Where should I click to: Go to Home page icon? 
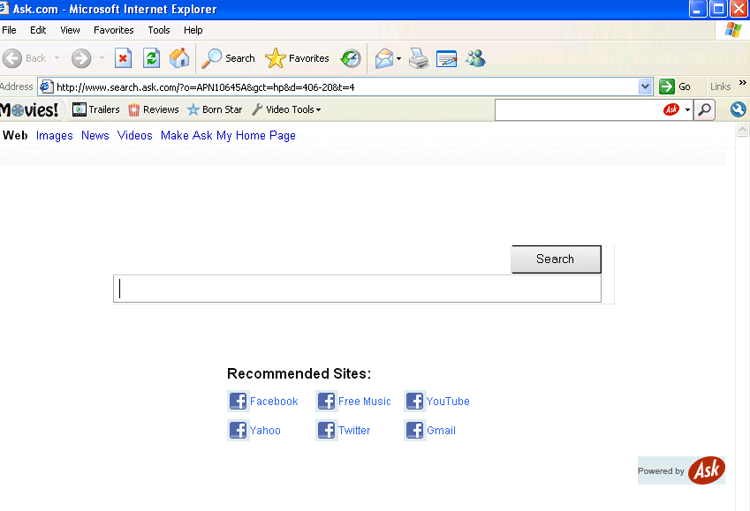coord(179,58)
